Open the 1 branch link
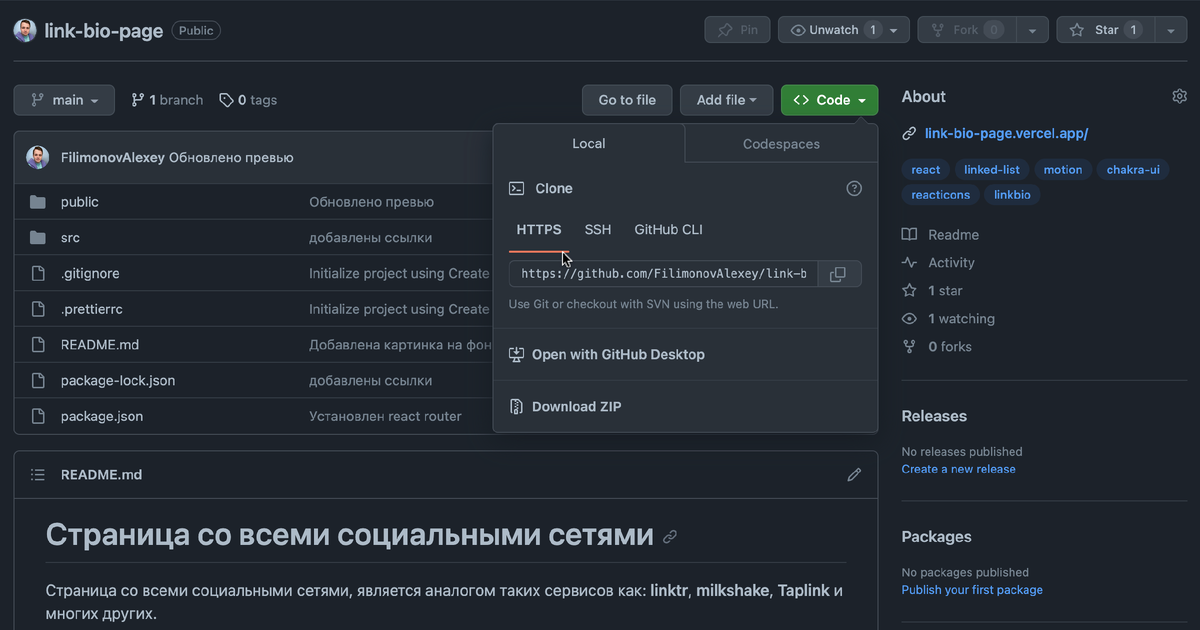Screen dimensions: 1200x630 click(167, 100)
